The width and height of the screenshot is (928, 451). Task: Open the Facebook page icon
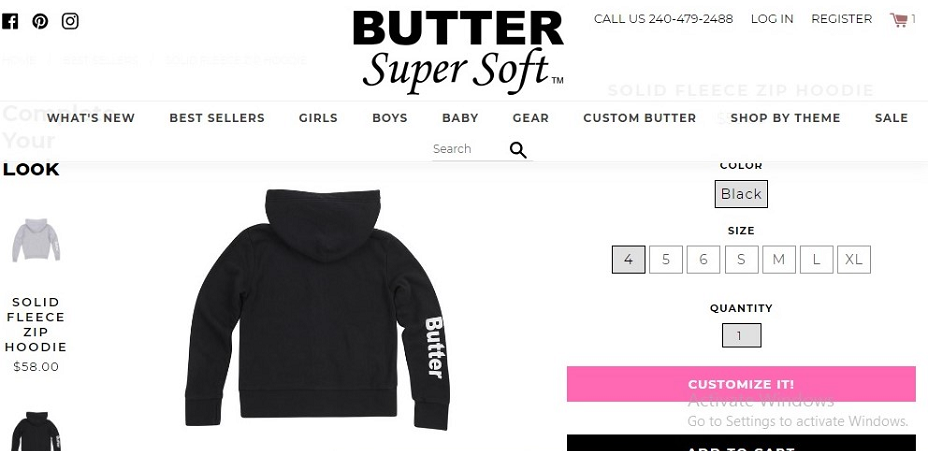pos(10,21)
